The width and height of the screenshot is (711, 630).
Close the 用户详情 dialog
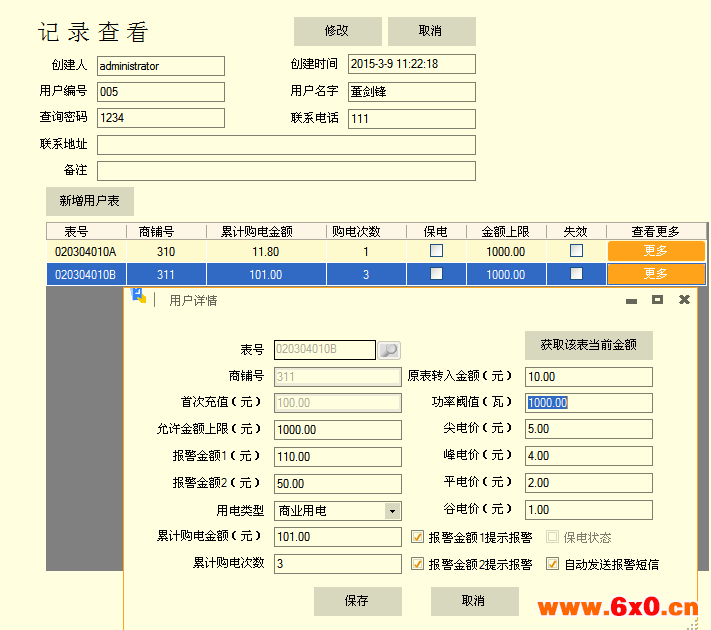684,299
